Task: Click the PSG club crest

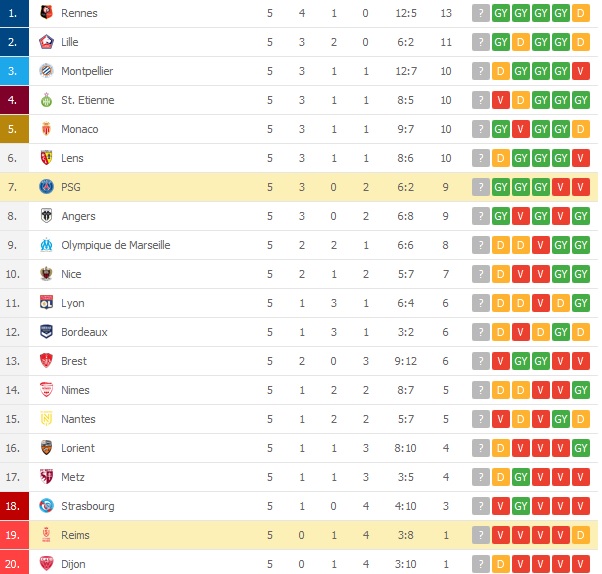Action: click(x=45, y=187)
